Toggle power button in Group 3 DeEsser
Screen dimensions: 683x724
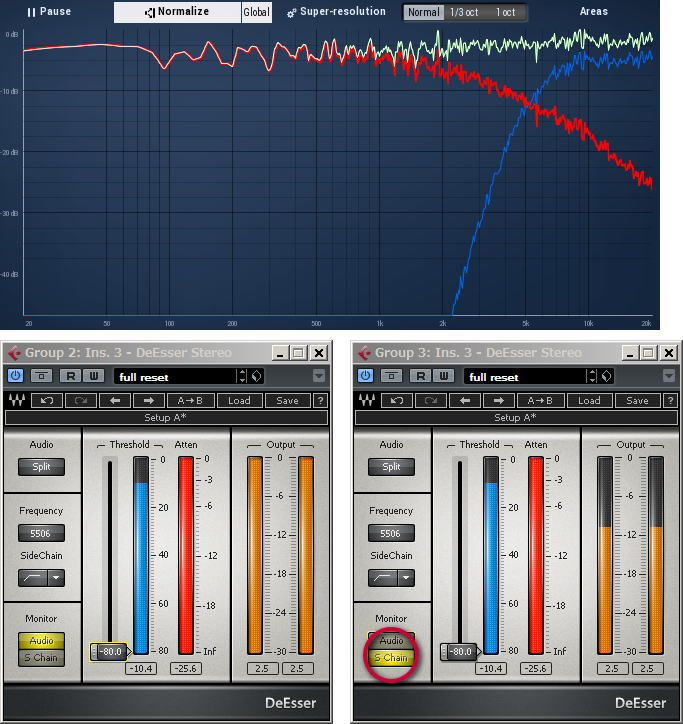(x=366, y=375)
